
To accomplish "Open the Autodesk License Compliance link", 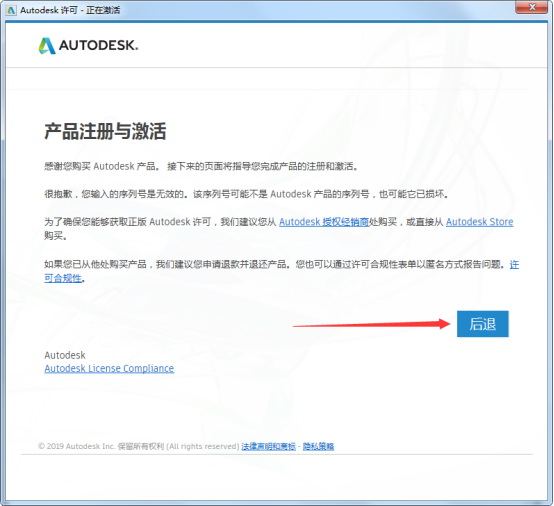I will pos(109,368).
